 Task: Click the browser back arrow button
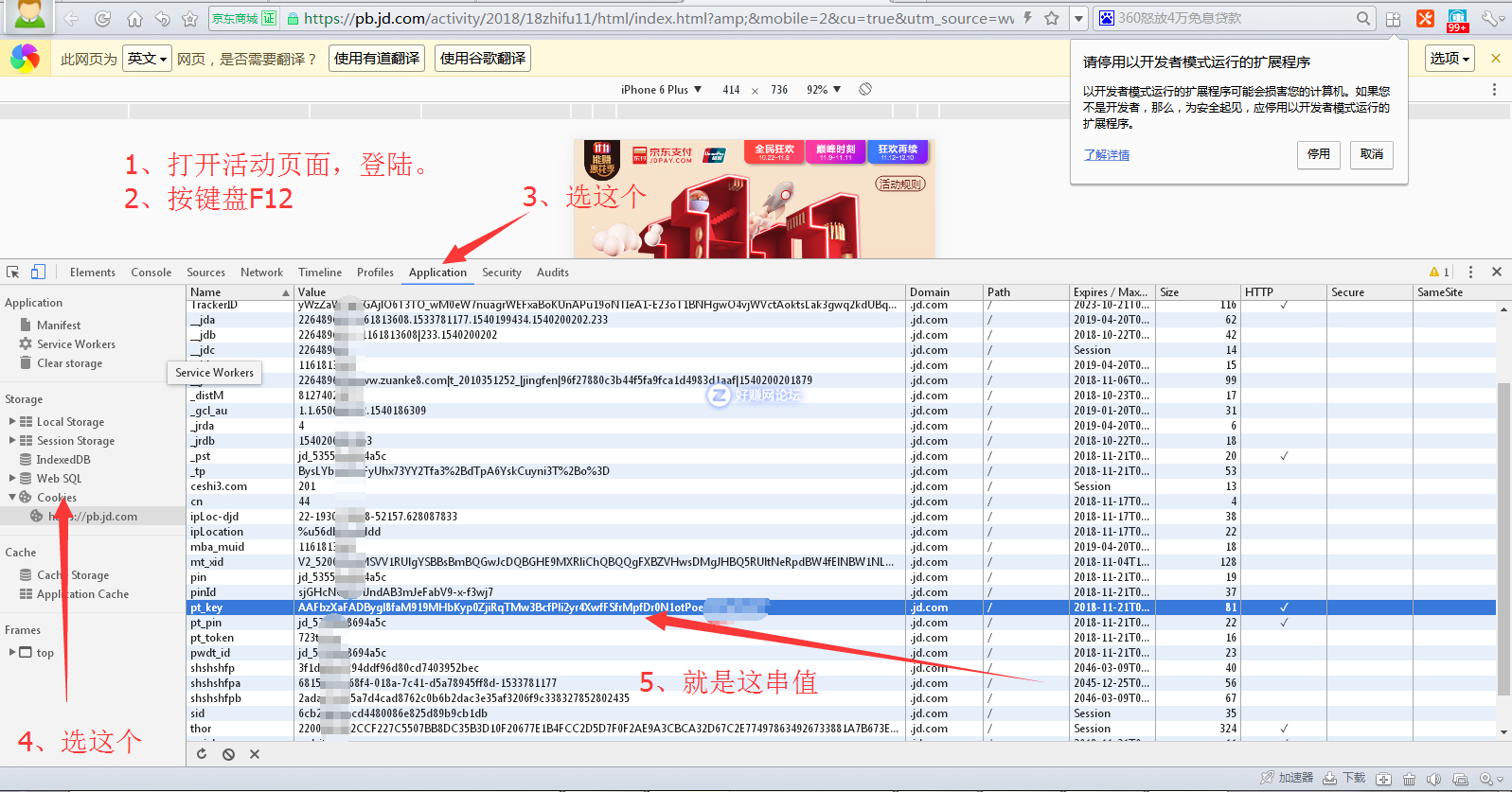[72, 18]
